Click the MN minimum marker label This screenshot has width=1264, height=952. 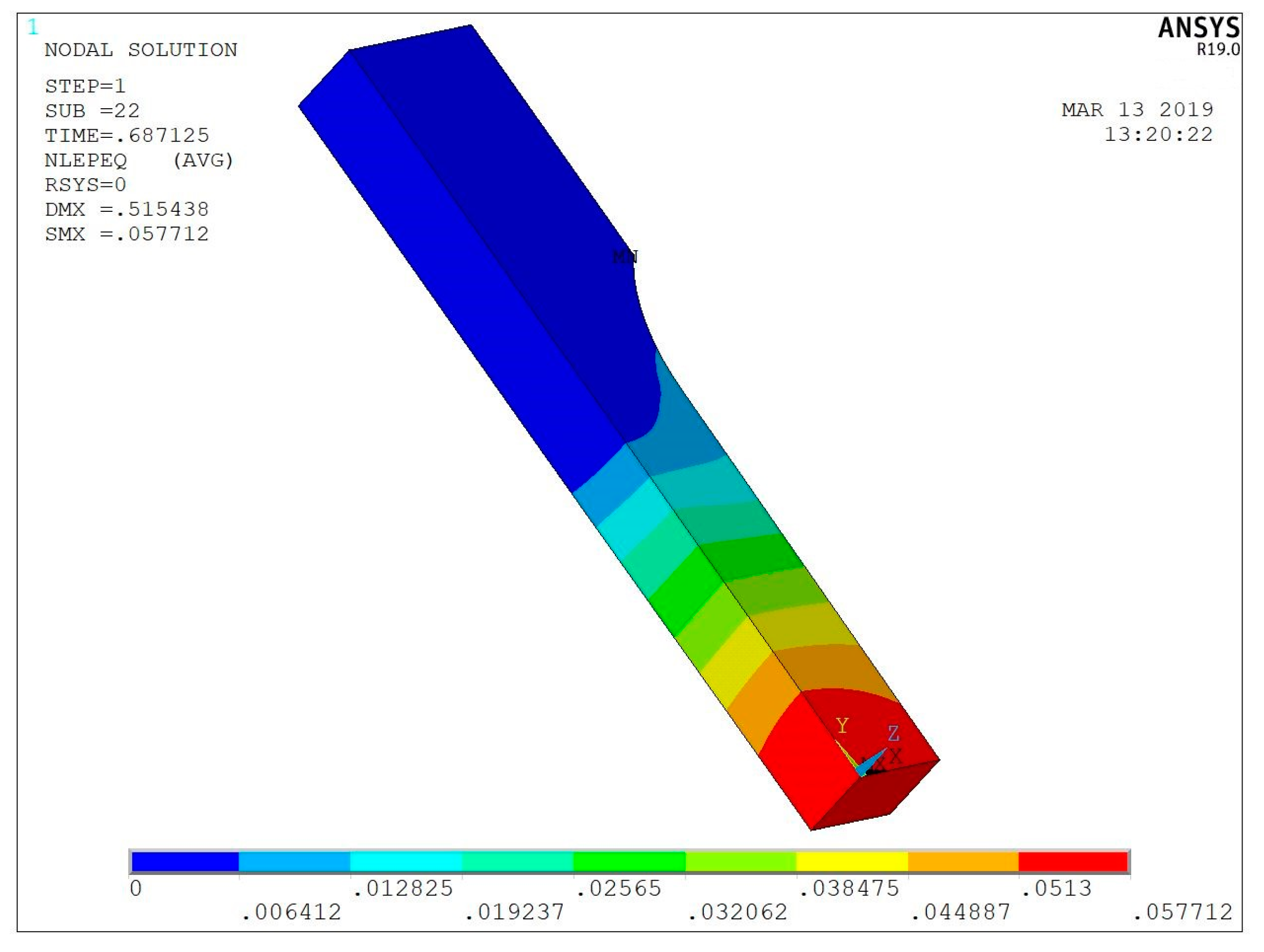tap(625, 257)
